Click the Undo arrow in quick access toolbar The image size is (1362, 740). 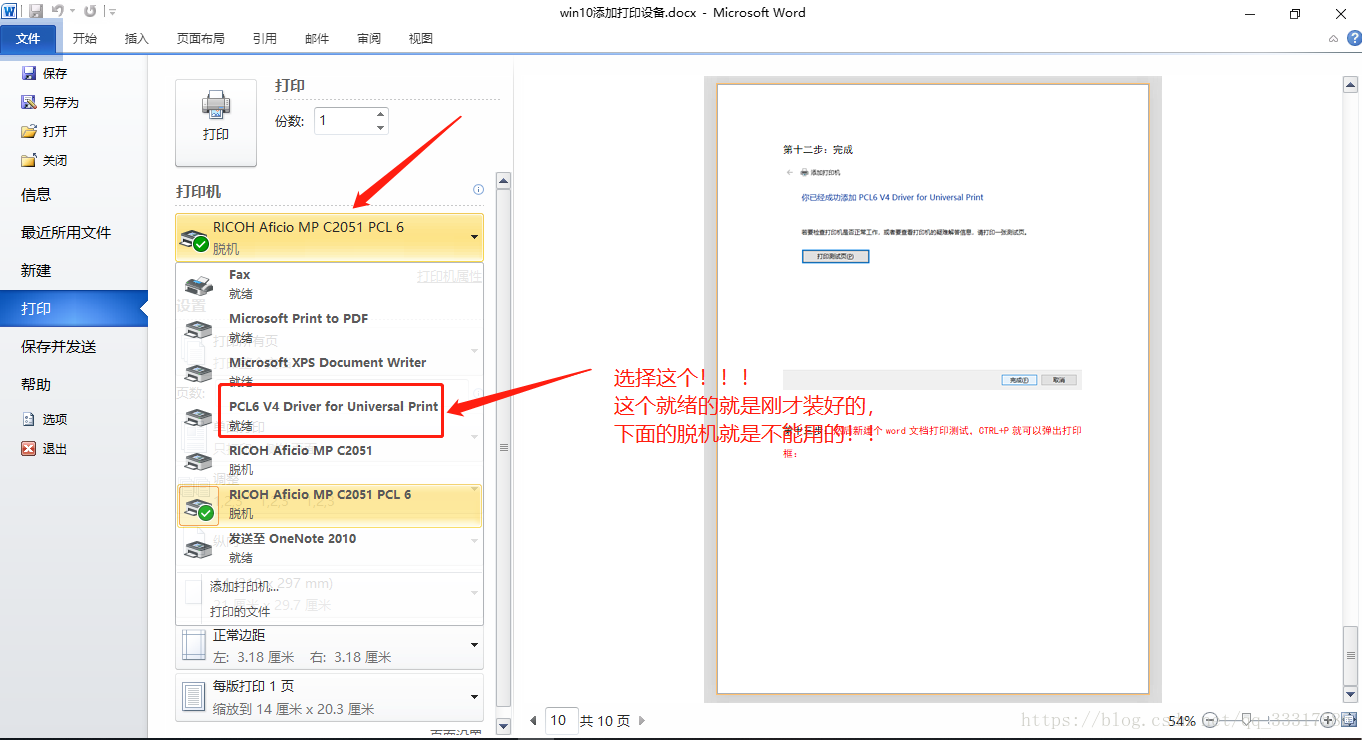click(57, 11)
